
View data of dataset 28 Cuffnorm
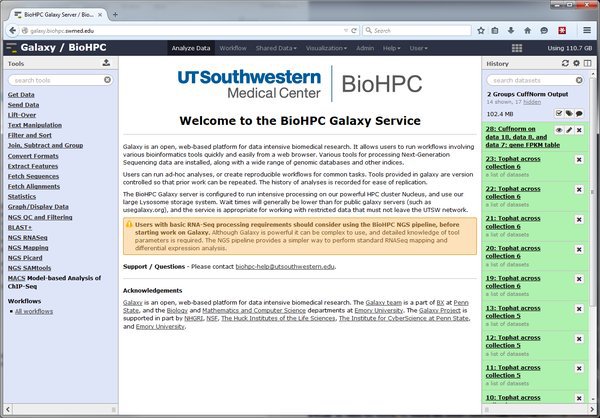pos(559,130)
